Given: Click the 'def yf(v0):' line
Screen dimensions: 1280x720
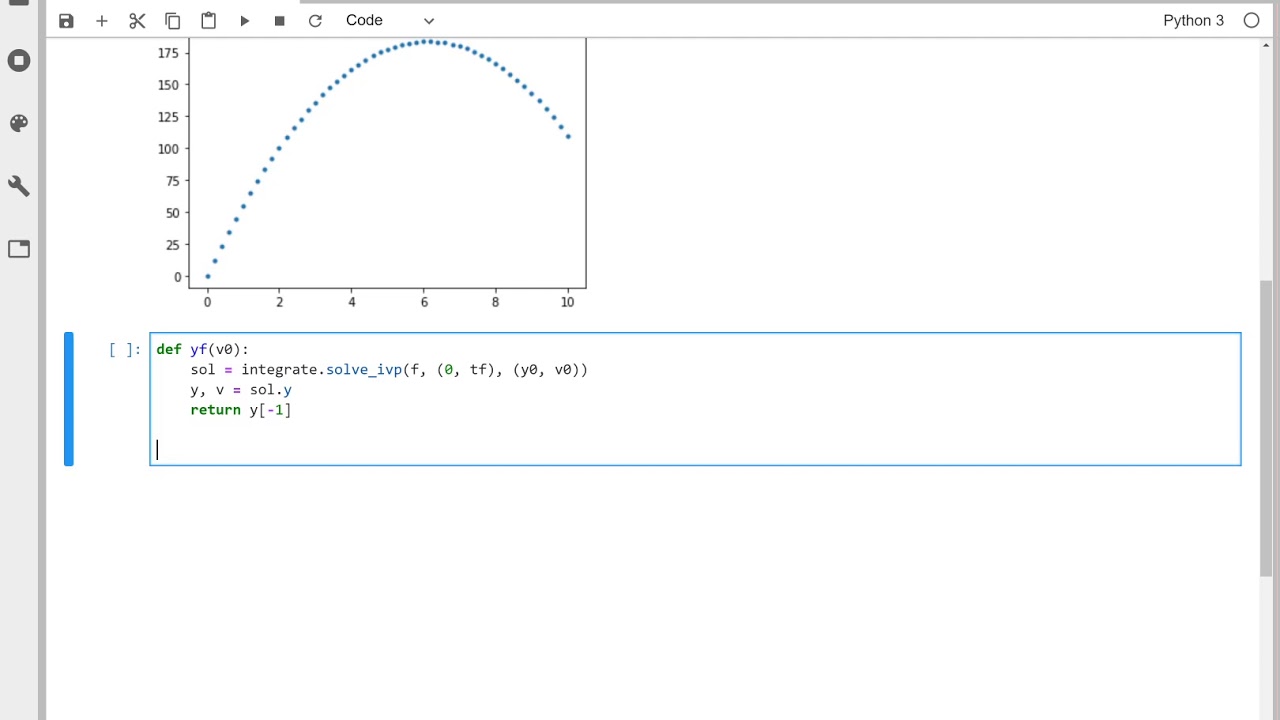Looking at the screenshot, I should pos(203,349).
